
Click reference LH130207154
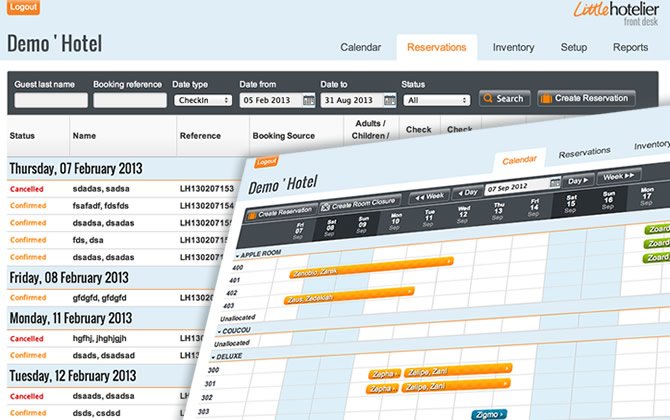coord(207,206)
